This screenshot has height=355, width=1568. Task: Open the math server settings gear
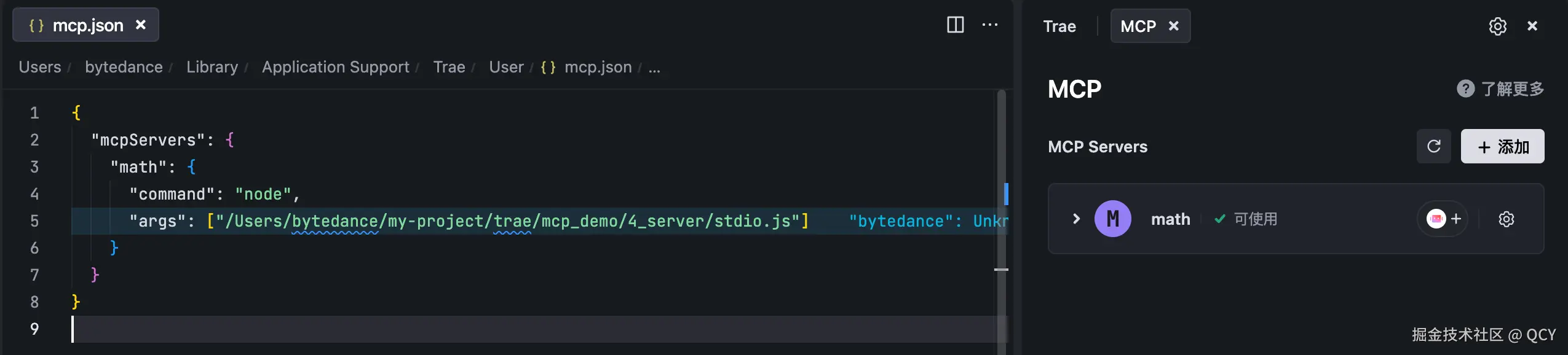[1506, 219]
